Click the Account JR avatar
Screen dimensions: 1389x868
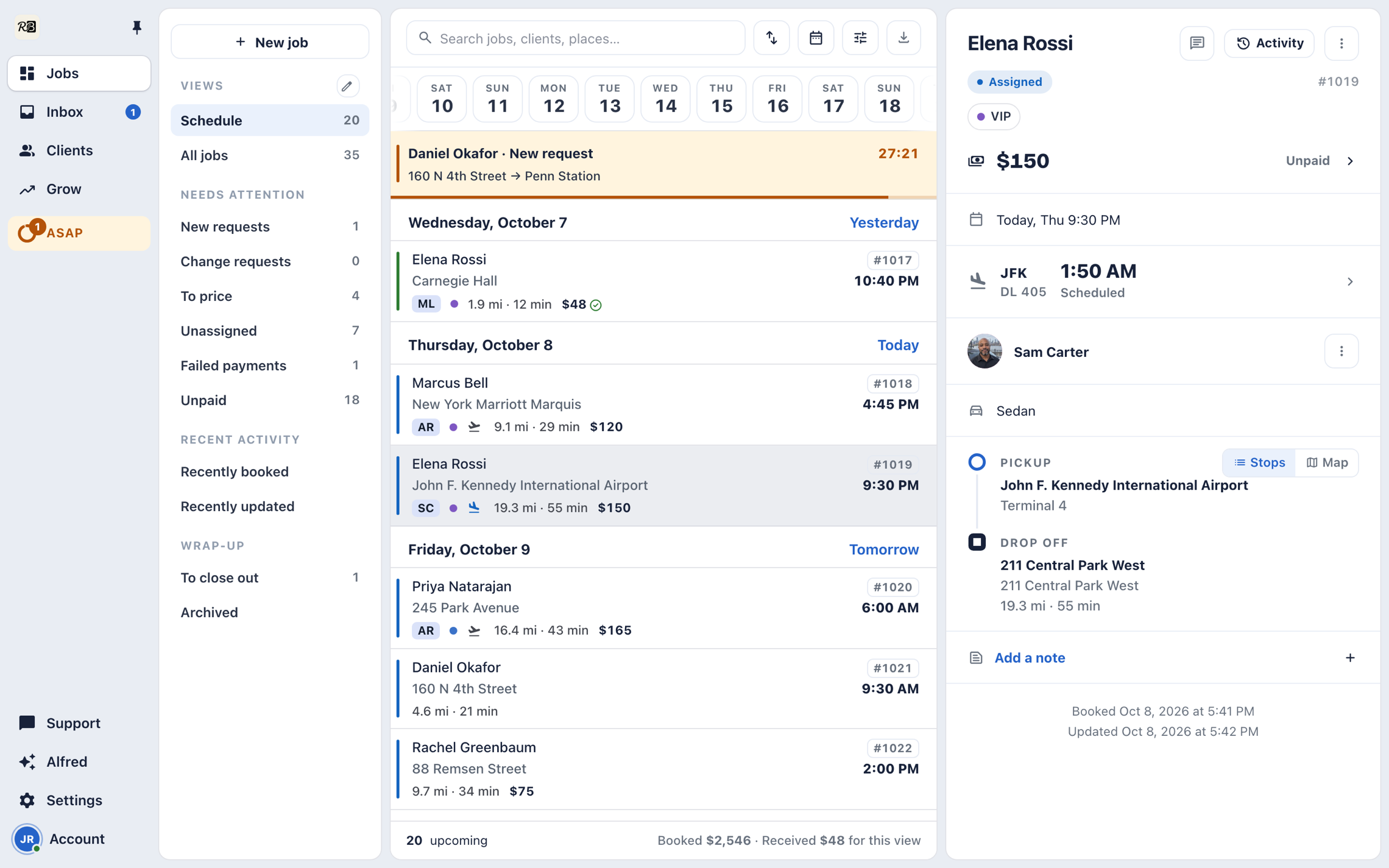[27, 839]
